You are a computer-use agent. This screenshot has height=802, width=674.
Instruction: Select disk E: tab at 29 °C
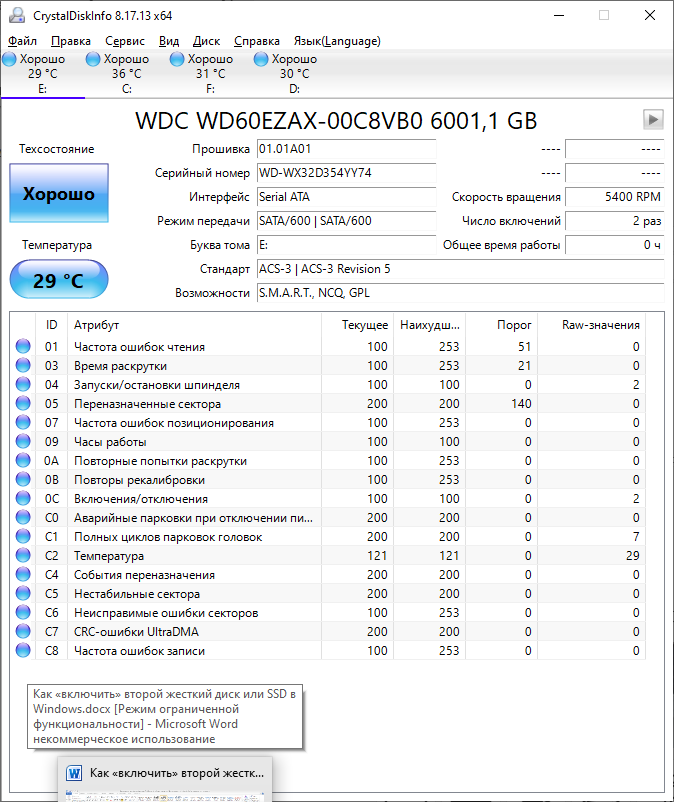(43, 74)
